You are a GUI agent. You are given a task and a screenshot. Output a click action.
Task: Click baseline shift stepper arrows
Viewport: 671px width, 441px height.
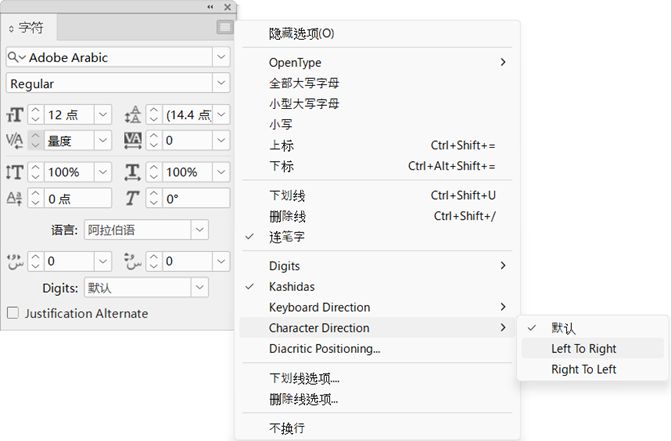[36, 198]
